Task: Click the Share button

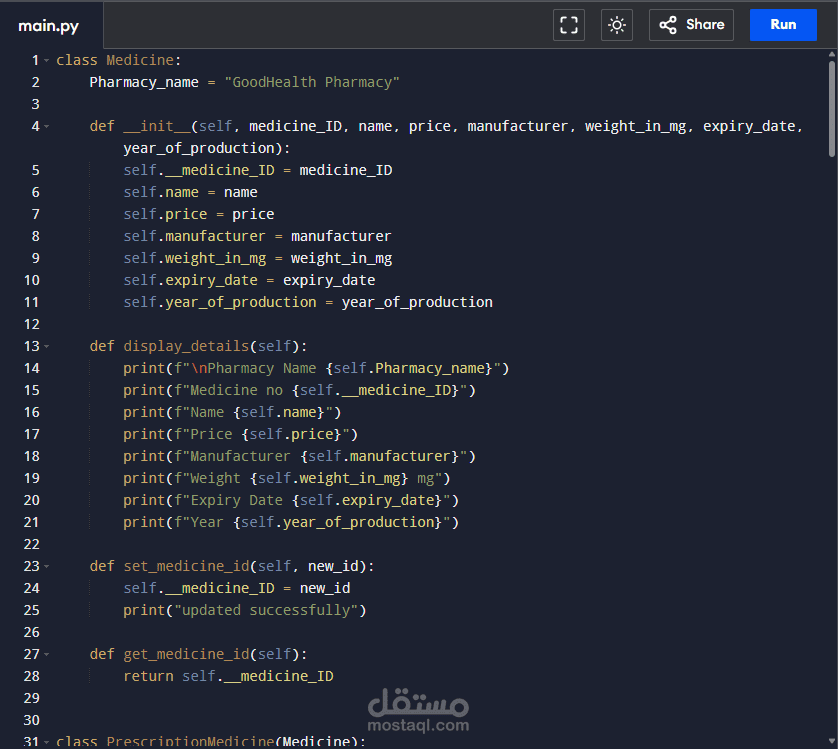Action: pos(691,25)
